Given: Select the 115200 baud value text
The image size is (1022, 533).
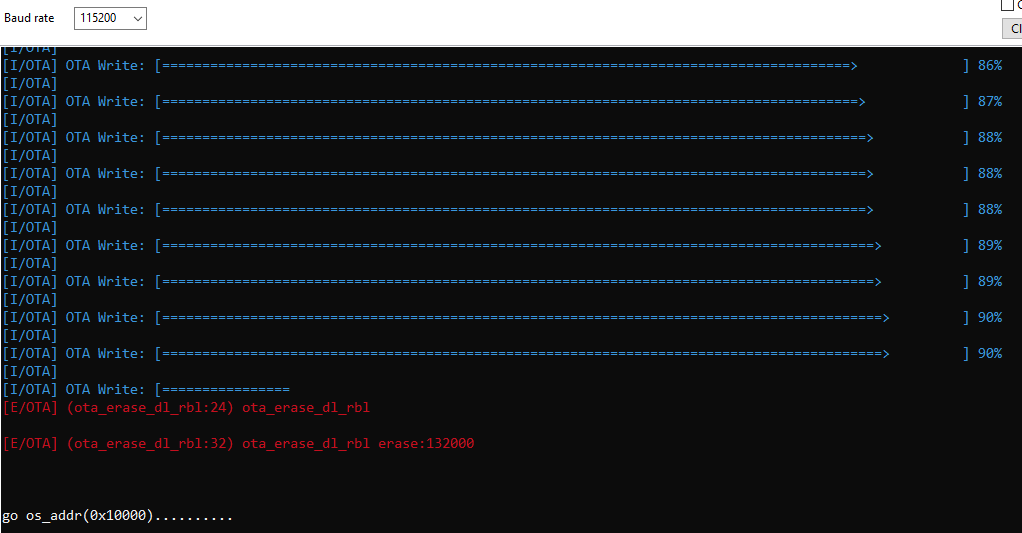Looking at the screenshot, I should [x=98, y=18].
